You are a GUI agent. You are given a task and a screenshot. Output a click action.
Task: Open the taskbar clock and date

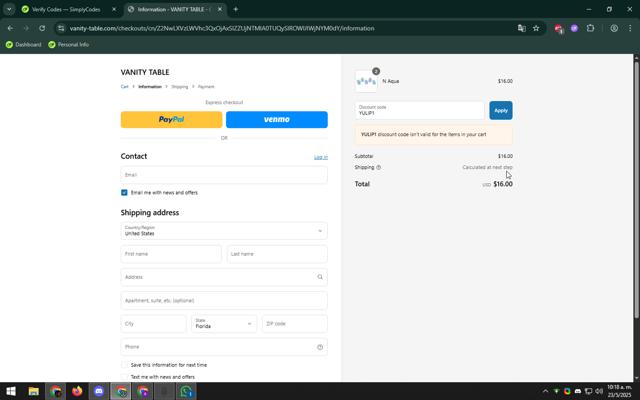619,391
